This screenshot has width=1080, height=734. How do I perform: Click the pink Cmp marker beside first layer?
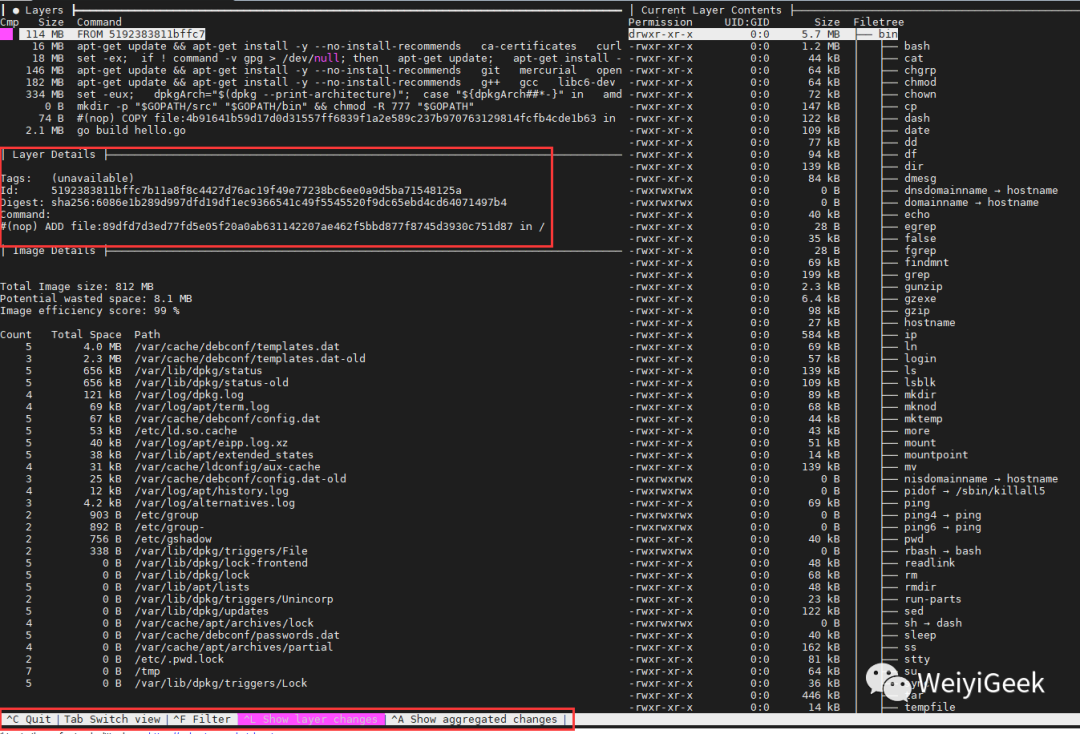click(x=6, y=34)
